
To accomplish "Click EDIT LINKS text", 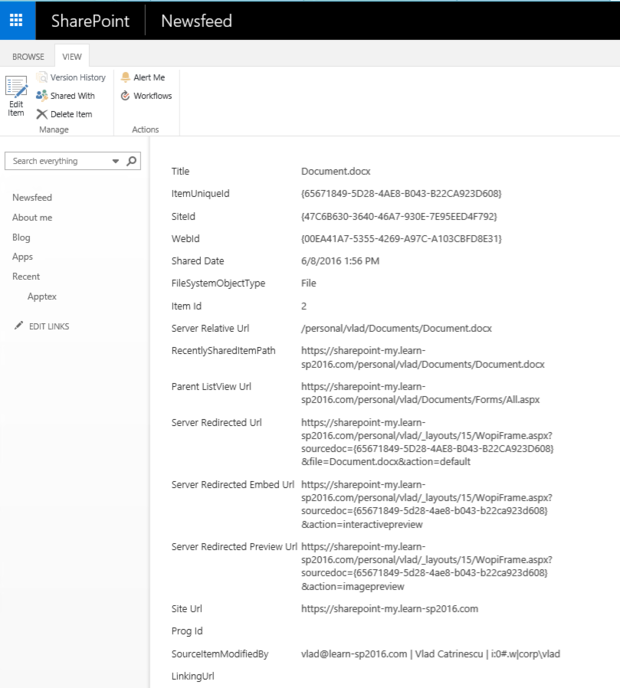I will point(49,326).
